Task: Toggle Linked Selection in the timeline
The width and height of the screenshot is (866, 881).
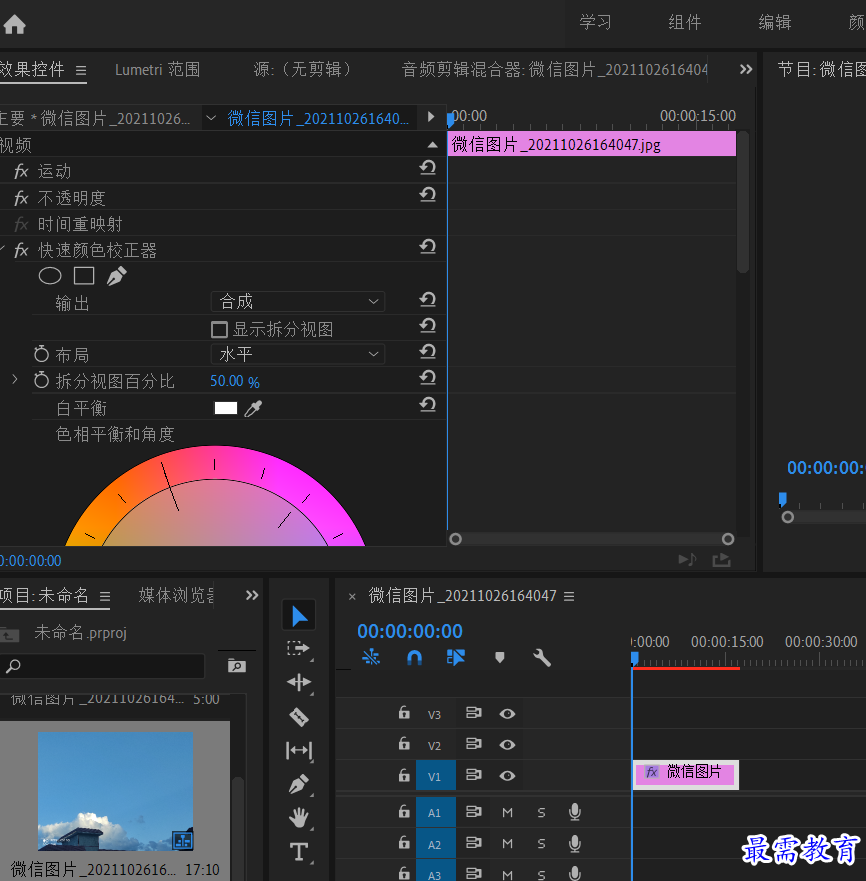Action: point(456,657)
